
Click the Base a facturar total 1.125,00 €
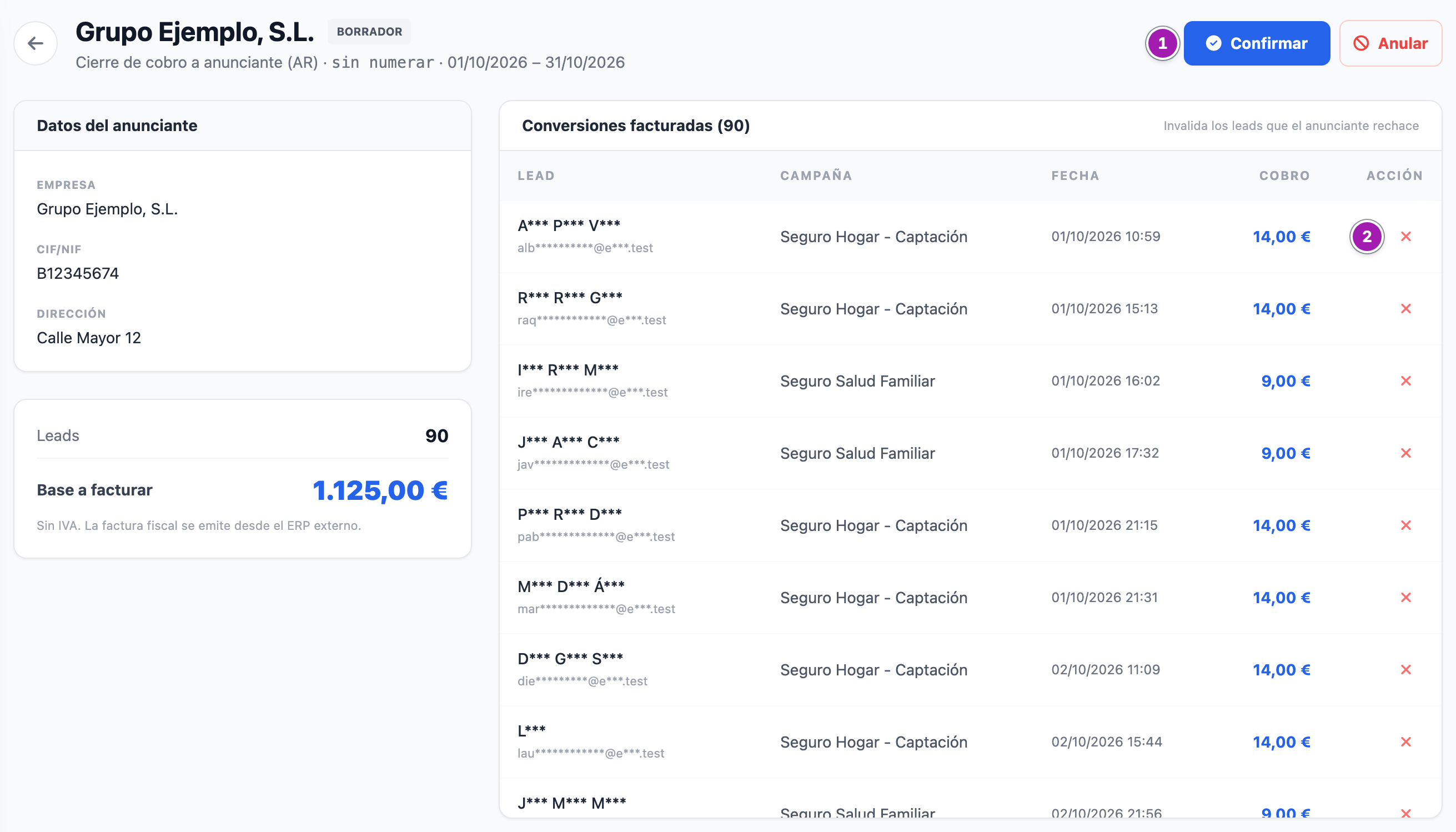380,490
